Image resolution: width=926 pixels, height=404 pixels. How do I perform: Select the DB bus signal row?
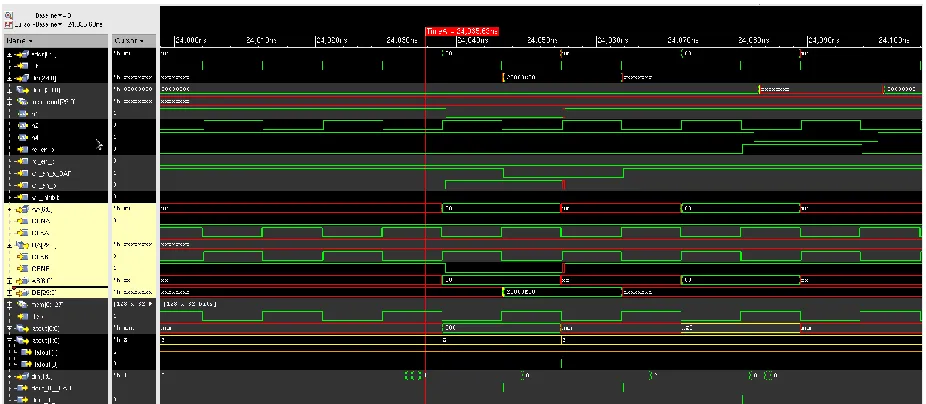click(x=56, y=292)
